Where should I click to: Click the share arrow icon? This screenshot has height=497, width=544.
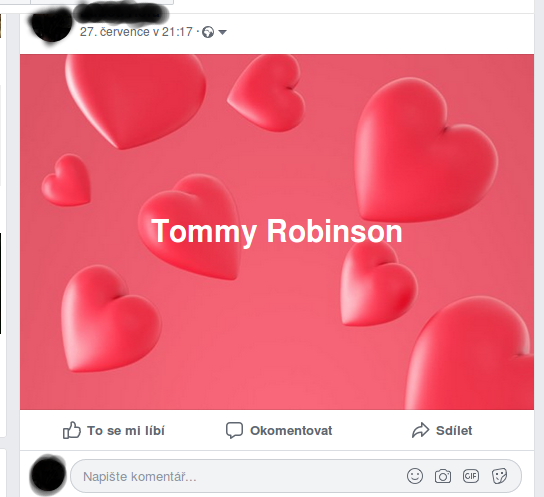(420, 430)
